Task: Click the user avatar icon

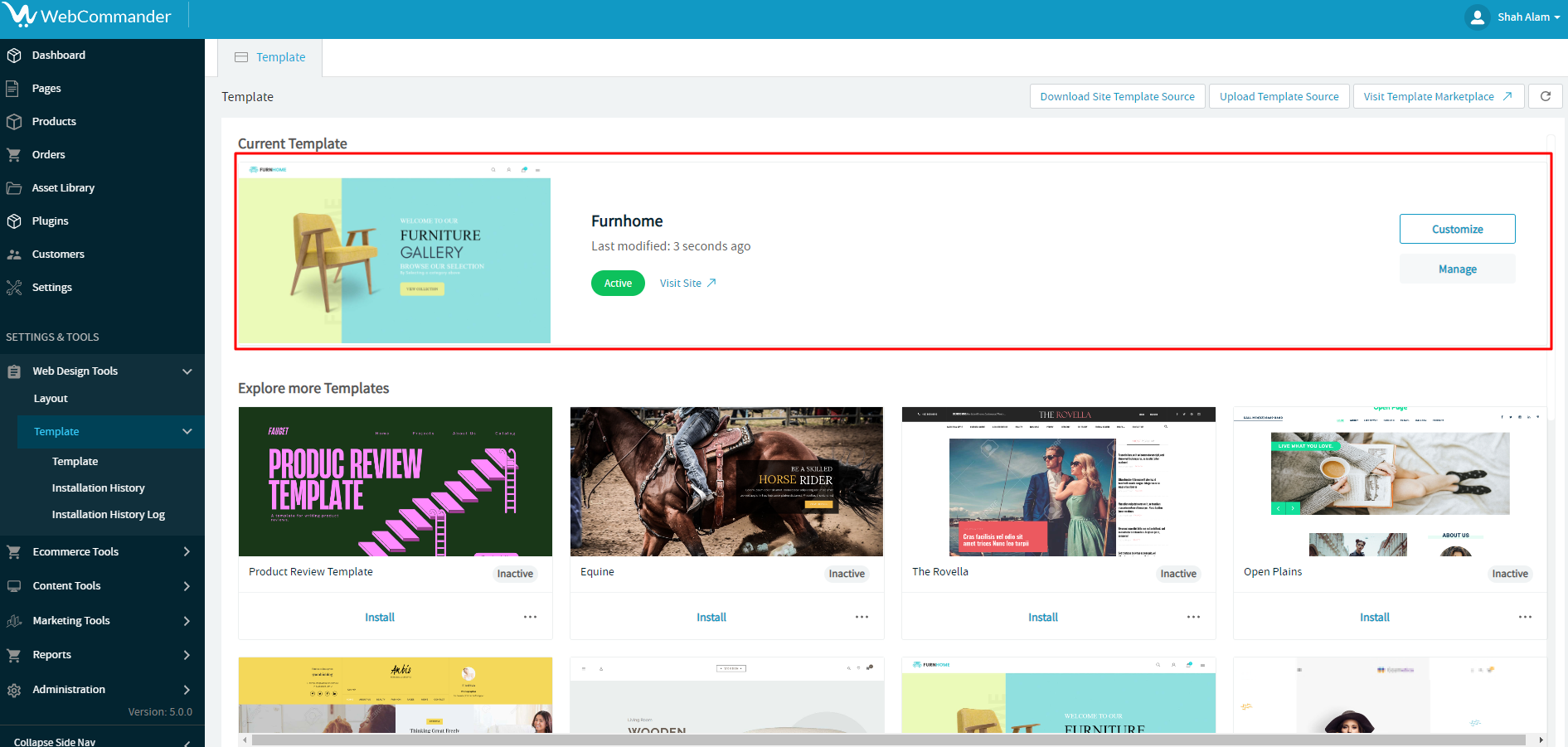Action: click(x=1477, y=17)
